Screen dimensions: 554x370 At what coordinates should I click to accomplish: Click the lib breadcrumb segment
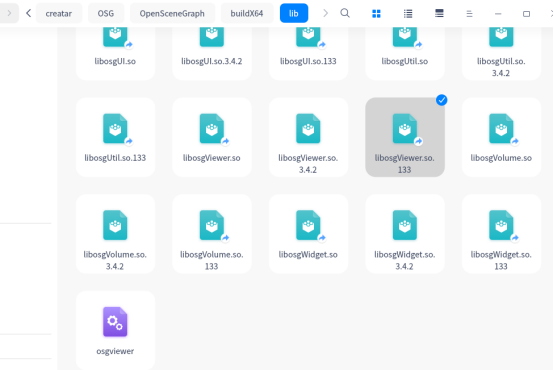pyautogui.click(x=294, y=13)
